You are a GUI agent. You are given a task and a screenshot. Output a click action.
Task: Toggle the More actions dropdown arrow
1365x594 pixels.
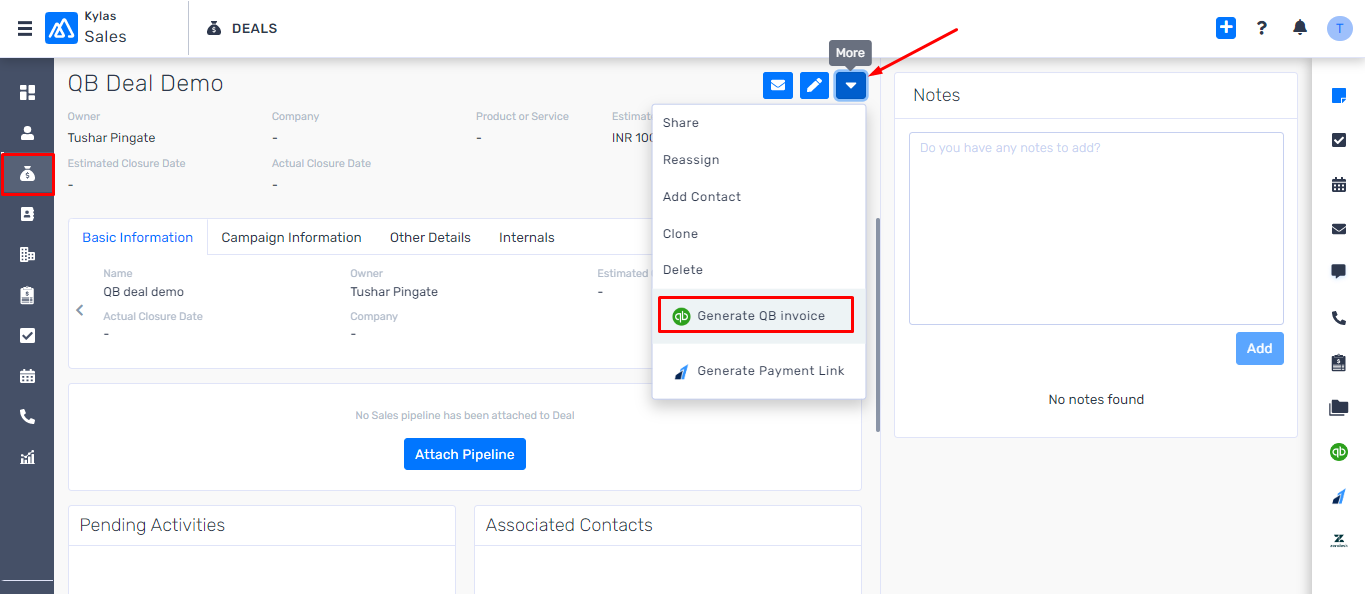click(x=851, y=86)
